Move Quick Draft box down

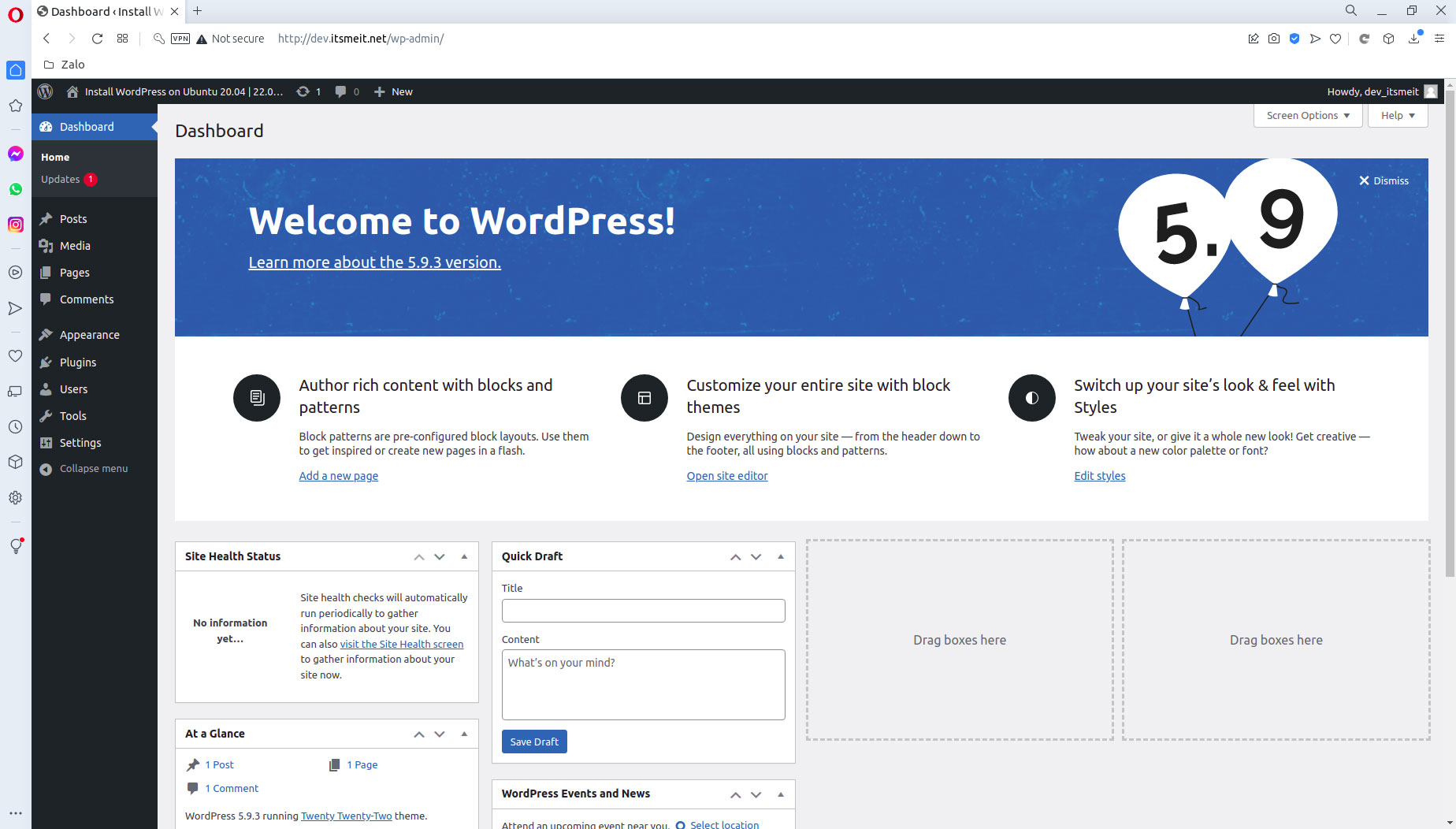pyautogui.click(x=756, y=556)
